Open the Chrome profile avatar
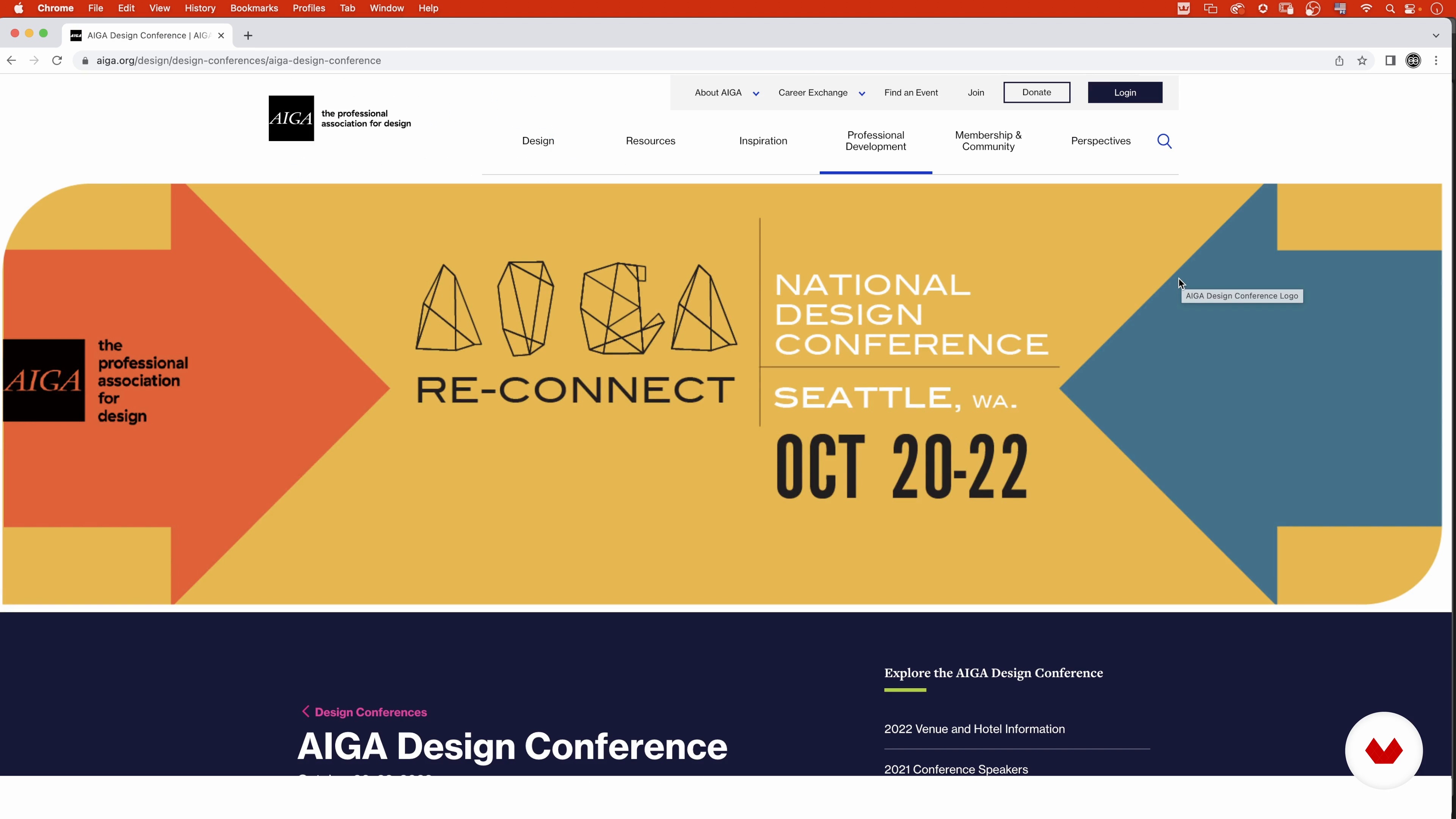Image resolution: width=1456 pixels, height=819 pixels. tap(1413, 61)
